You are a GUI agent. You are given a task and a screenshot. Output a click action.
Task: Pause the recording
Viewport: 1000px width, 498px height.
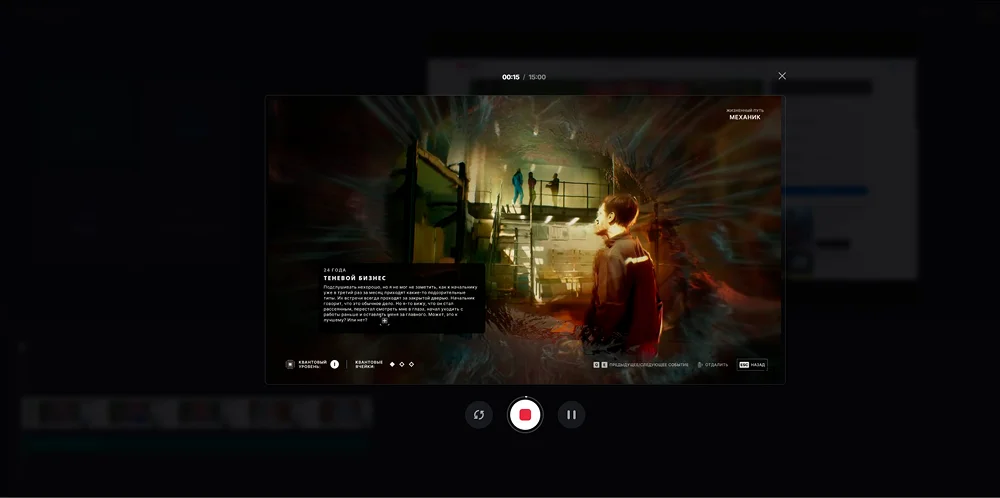pyautogui.click(x=571, y=415)
